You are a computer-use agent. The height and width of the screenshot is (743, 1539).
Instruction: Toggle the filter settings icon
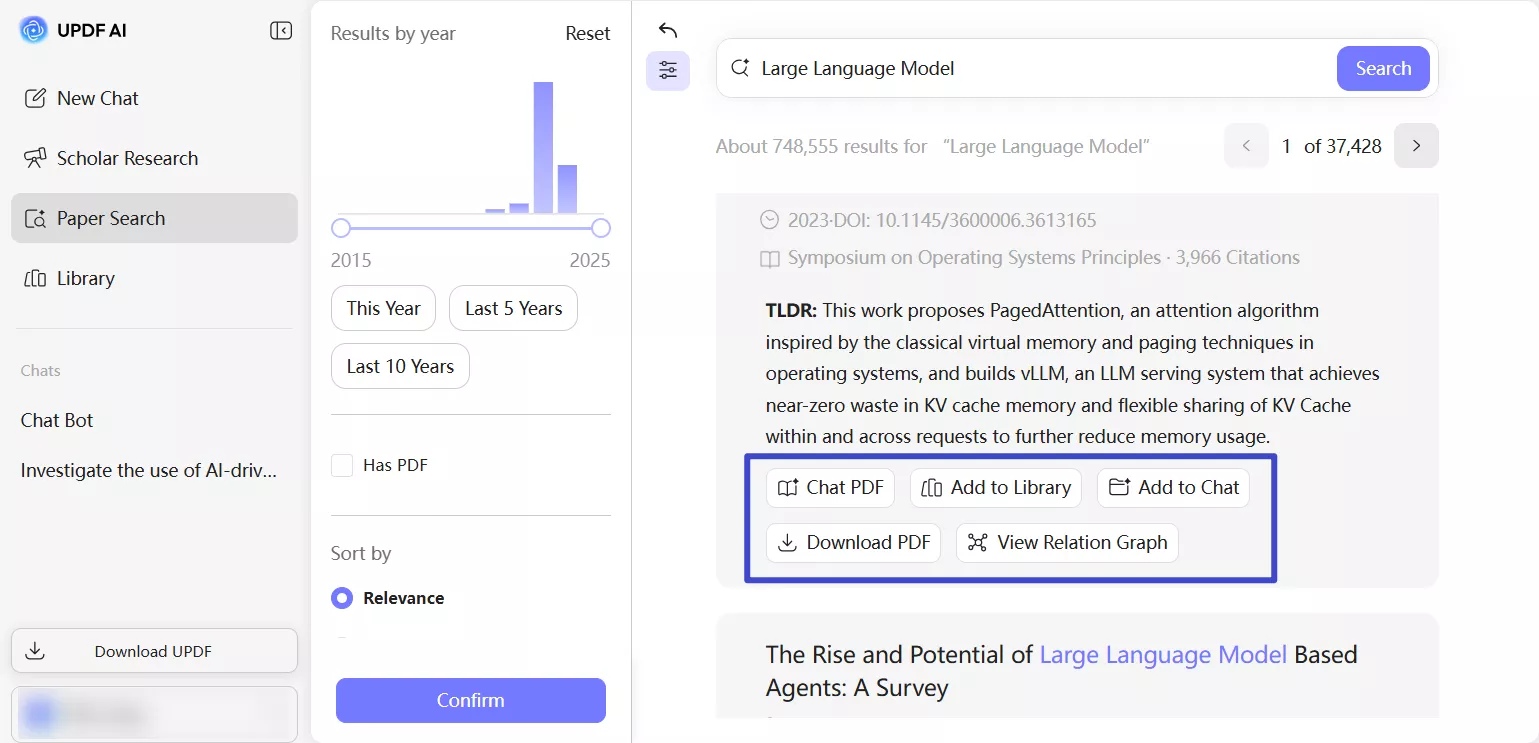tap(668, 71)
